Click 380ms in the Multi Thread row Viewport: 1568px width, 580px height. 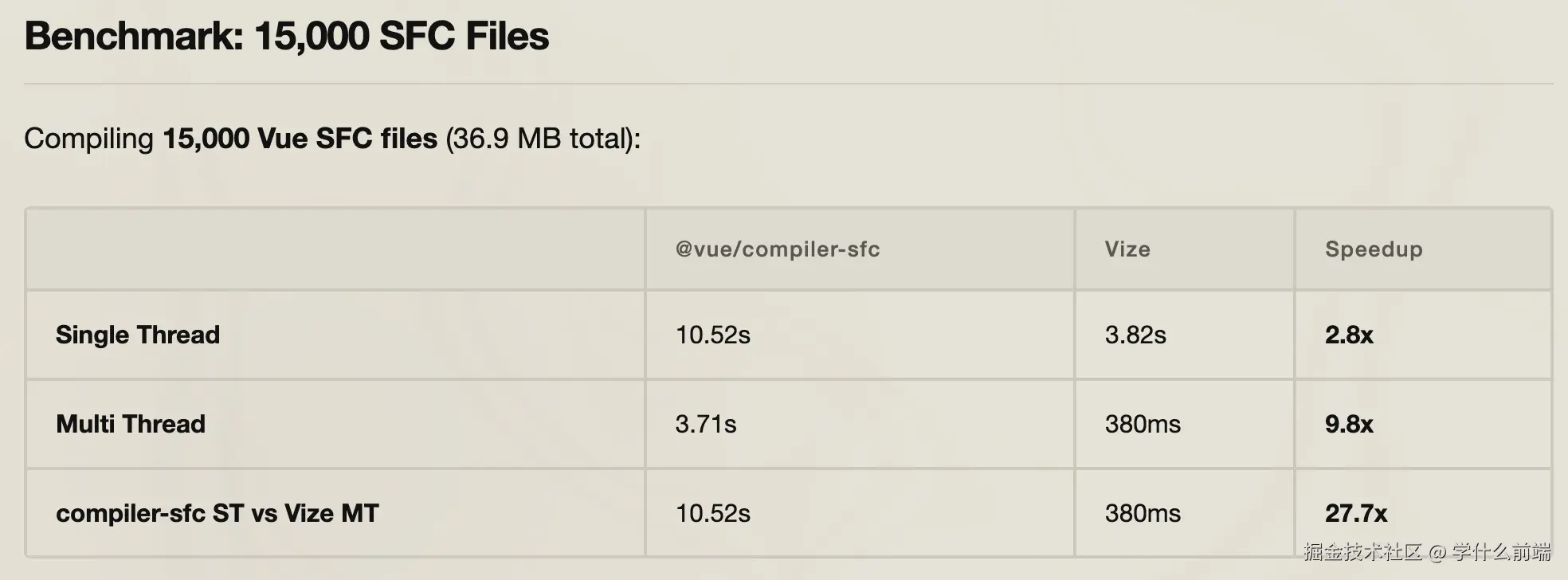(1143, 424)
